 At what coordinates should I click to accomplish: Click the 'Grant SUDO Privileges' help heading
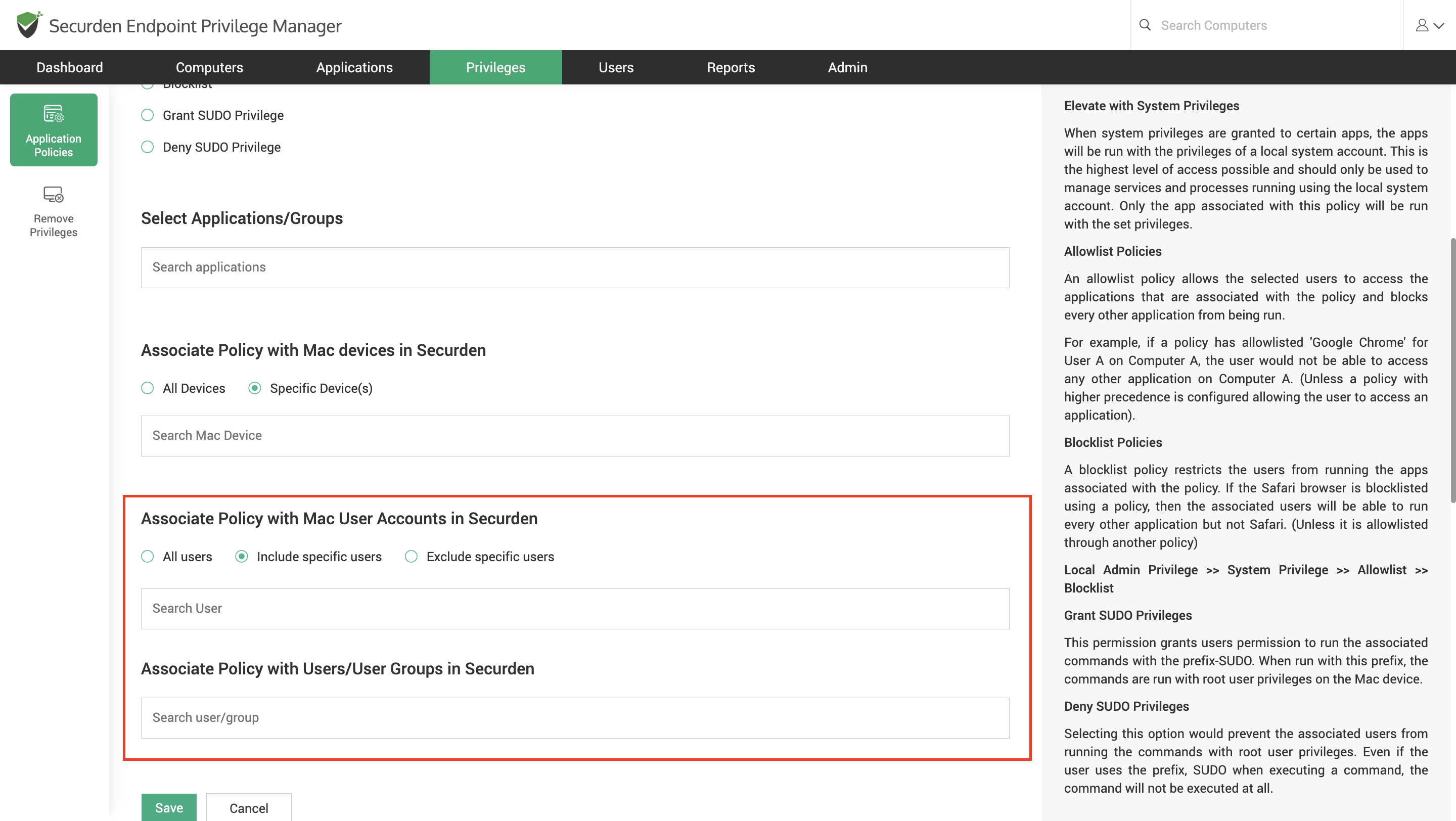(x=1127, y=615)
